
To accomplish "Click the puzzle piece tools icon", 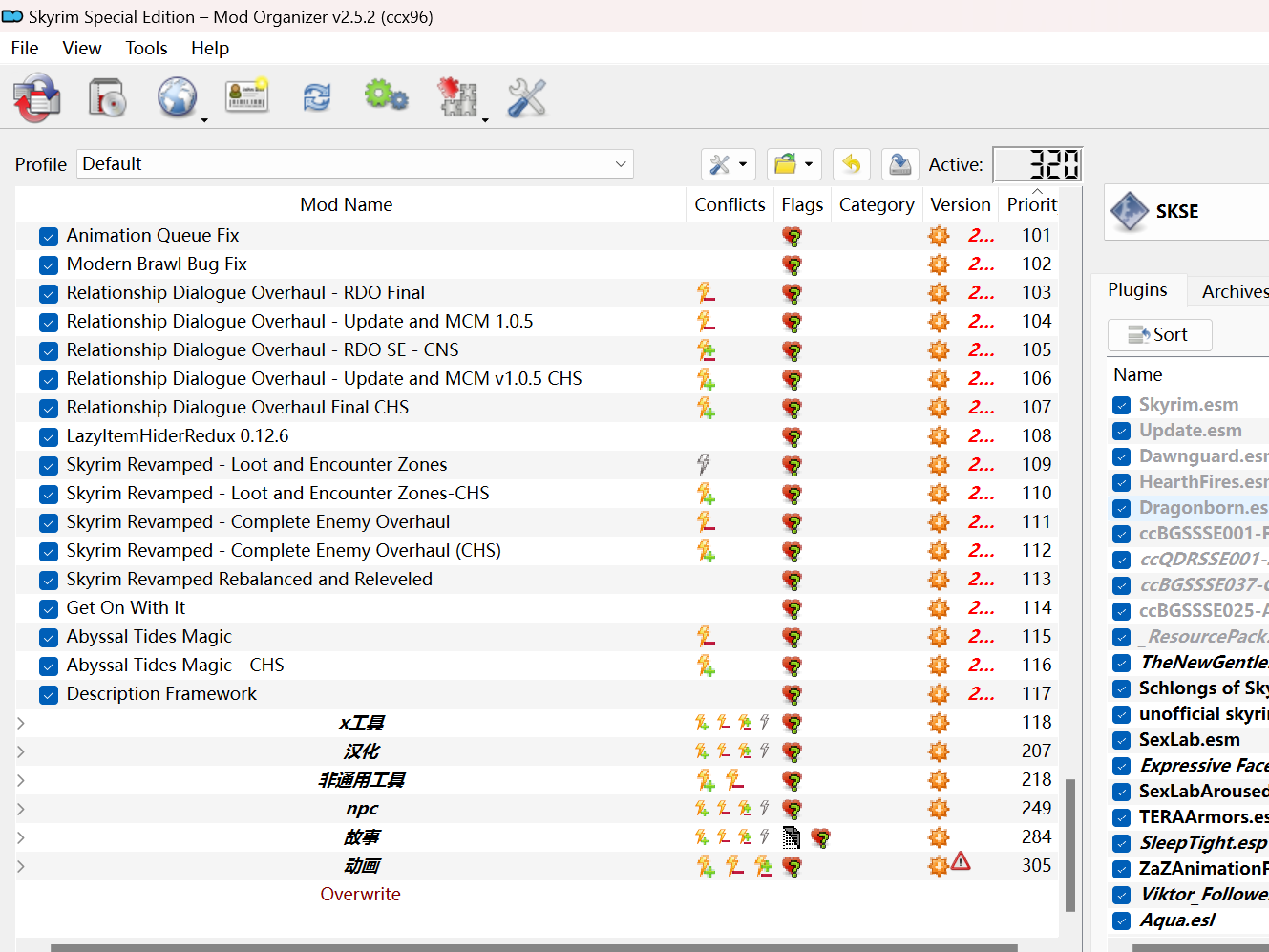I will coord(457,98).
